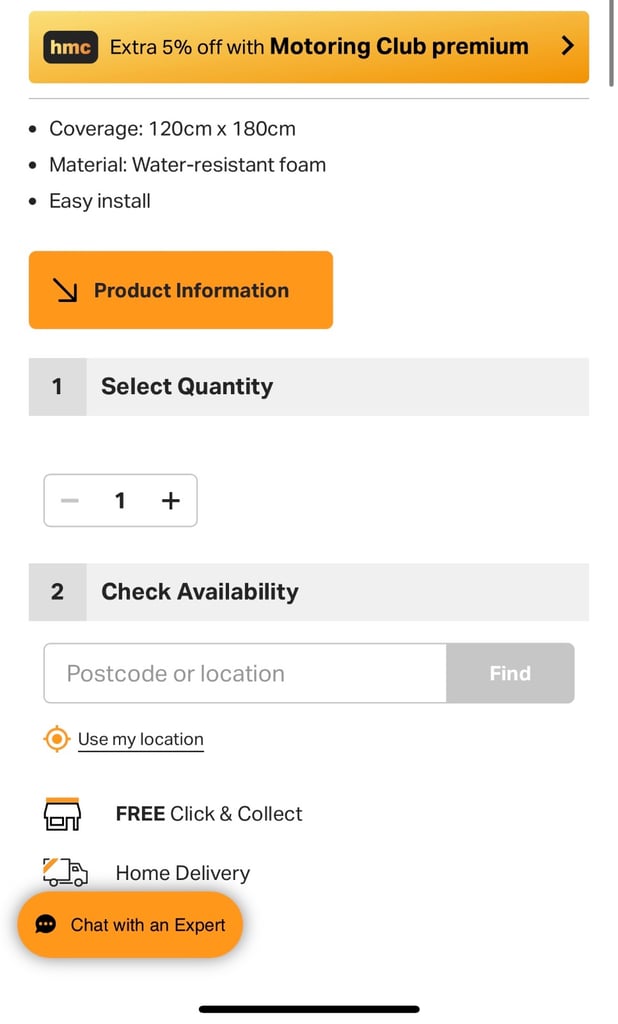The height and width of the screenshot is (1024, 618).
Task: Focus the Postcode or location field
Action: pos(245,673)
